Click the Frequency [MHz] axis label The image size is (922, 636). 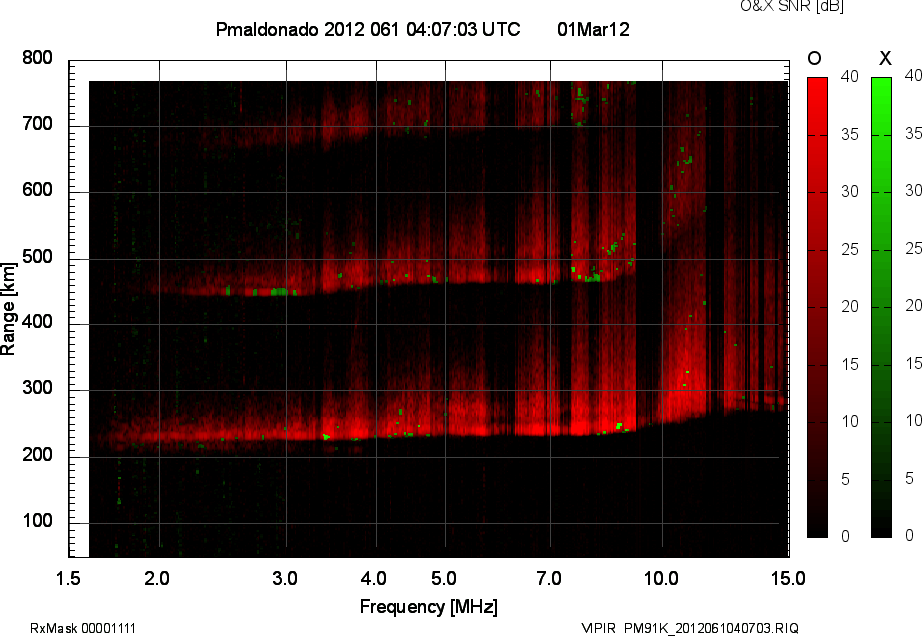(x=428, y=606)
